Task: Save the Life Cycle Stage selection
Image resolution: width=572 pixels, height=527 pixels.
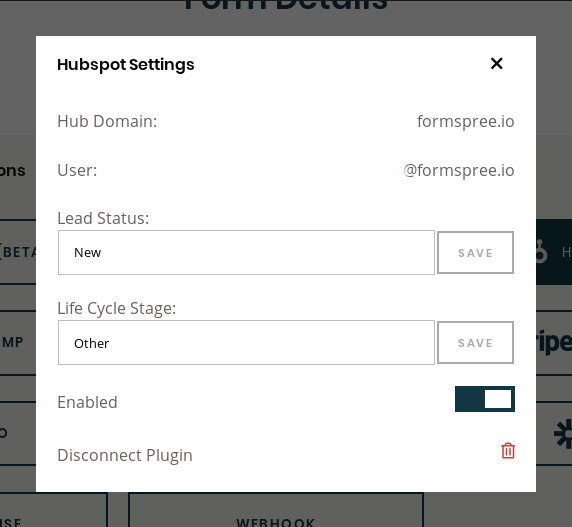Action: [x=475, y=342]
